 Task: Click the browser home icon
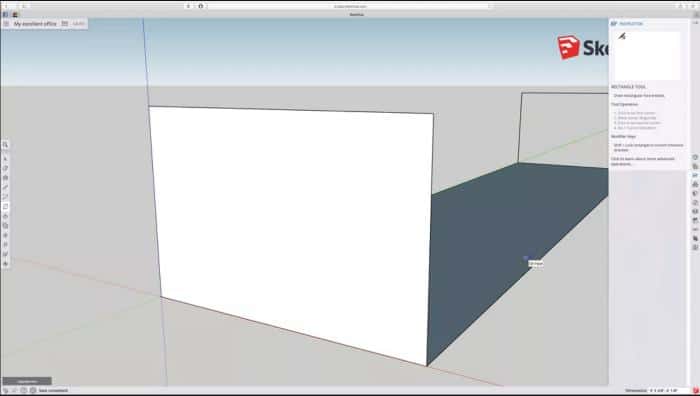click(201, 6)
